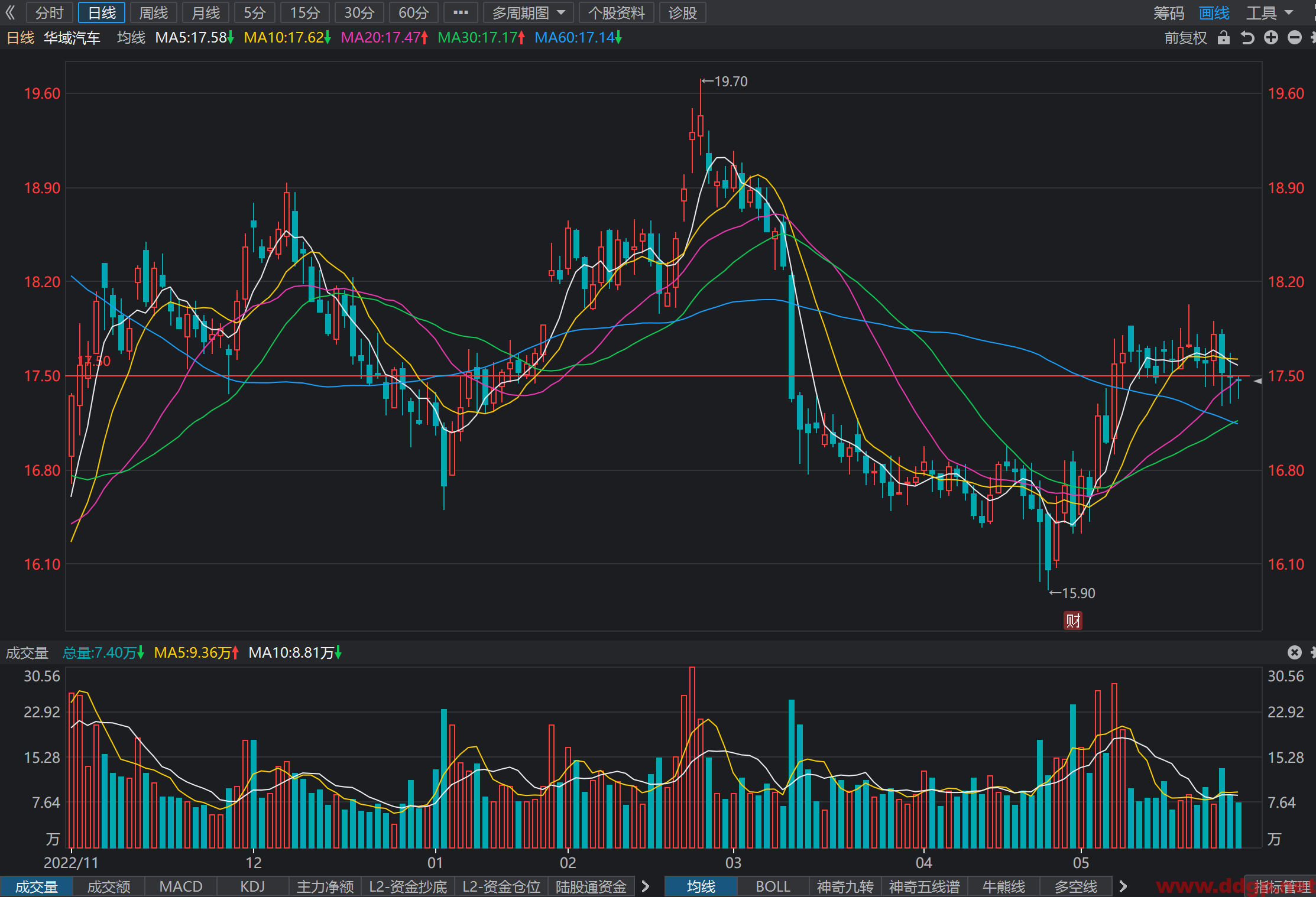
Task: Click the 财 marker icon on chart
Action: click(x=1073, y=620)
